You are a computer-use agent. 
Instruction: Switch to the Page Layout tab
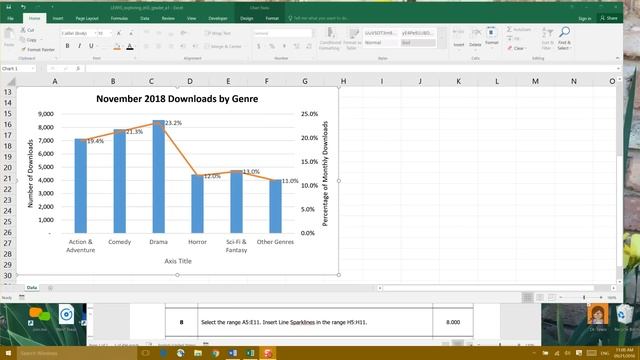(x=87, y=18)
